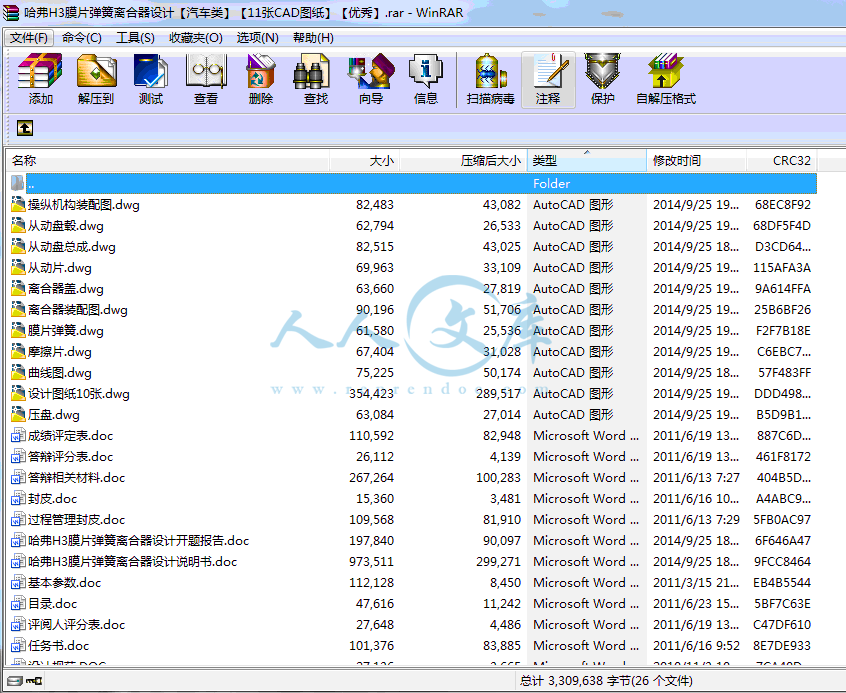
Task: Open the 帮助(H) menu
Action: coord(313,38)
